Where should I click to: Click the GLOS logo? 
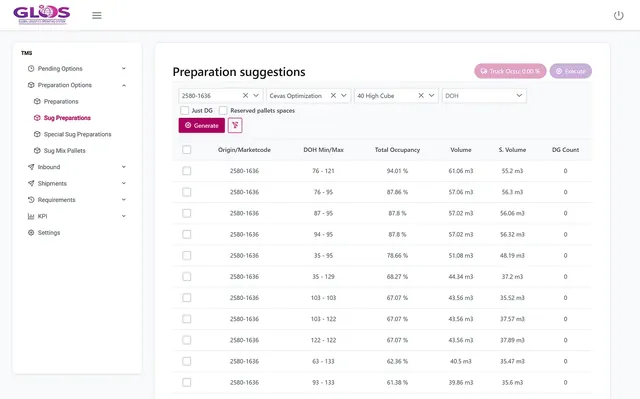click(42, 15)
